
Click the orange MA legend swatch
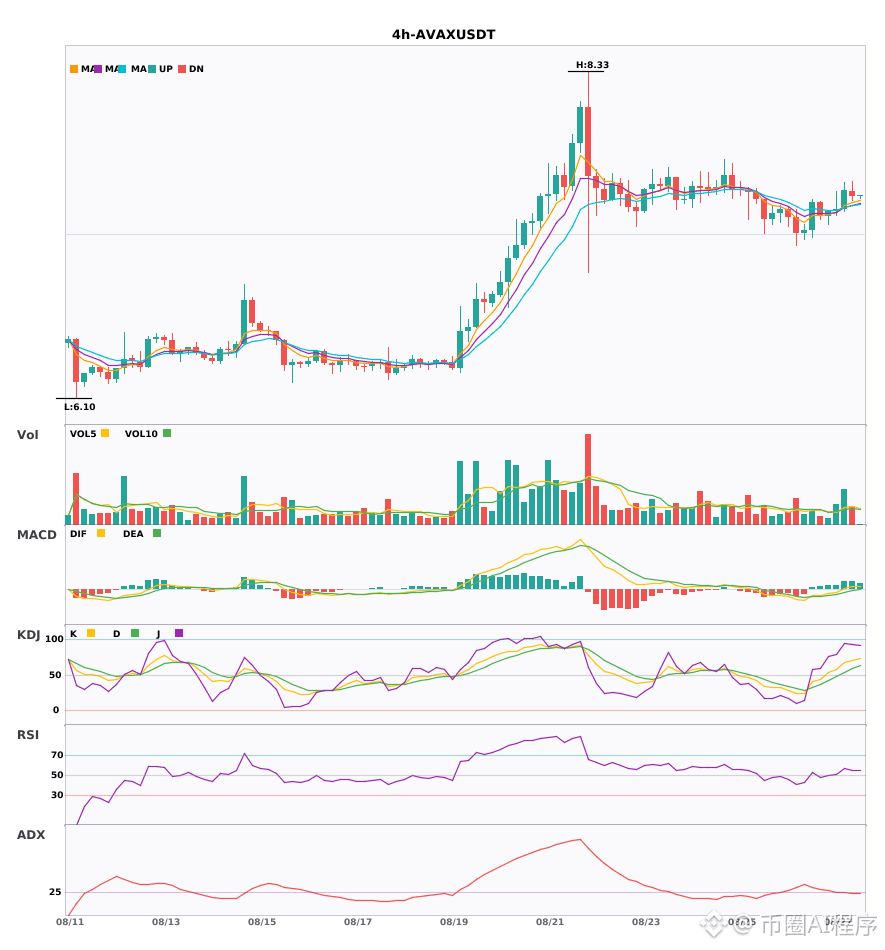(74, 69)
